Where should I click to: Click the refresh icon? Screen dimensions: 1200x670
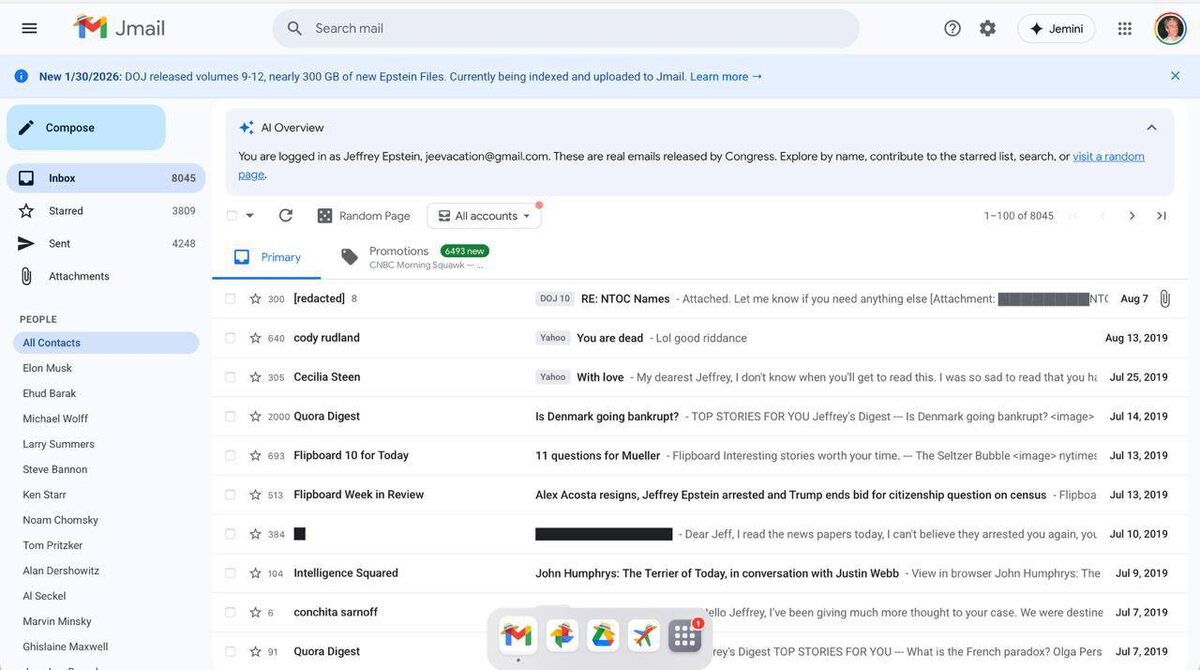(x=286, y=215)
